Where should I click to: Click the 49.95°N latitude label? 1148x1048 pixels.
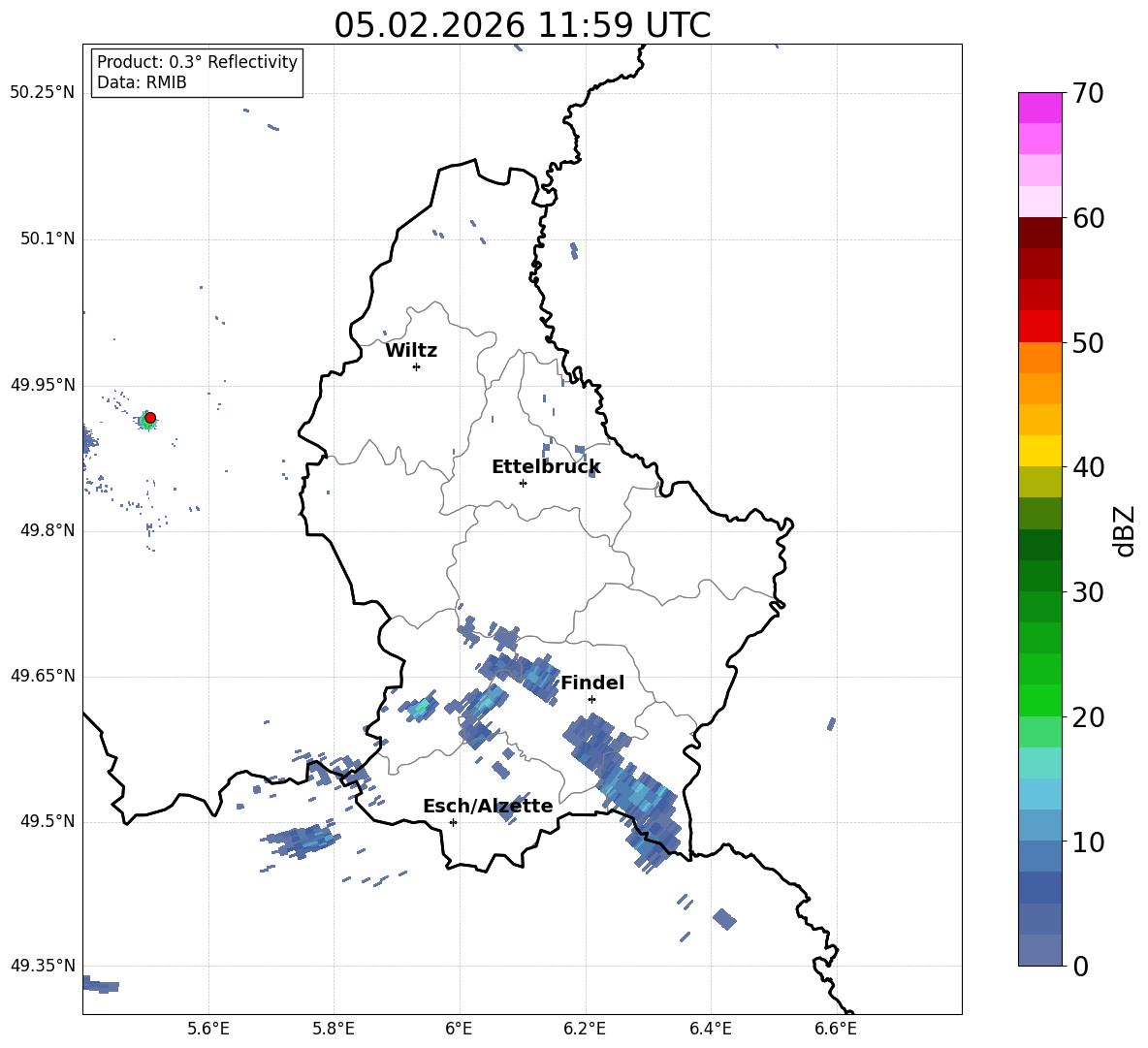click(x=43, y=384)
